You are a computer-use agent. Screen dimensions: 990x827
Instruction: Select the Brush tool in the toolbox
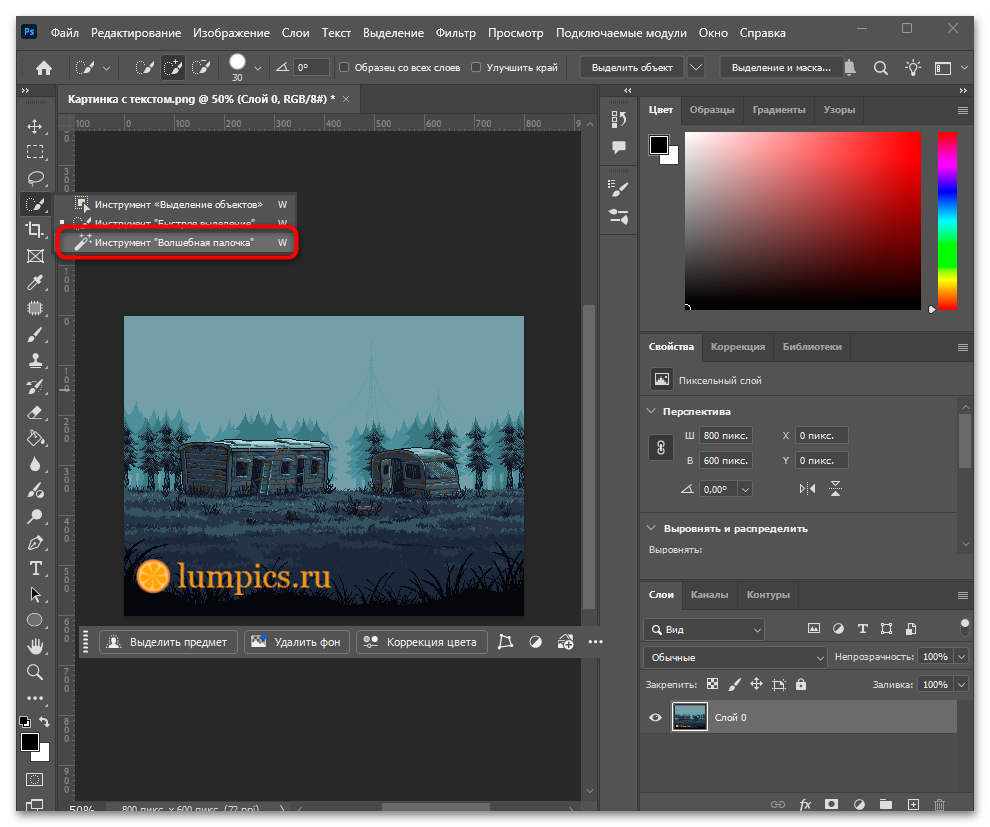[35, 335]
